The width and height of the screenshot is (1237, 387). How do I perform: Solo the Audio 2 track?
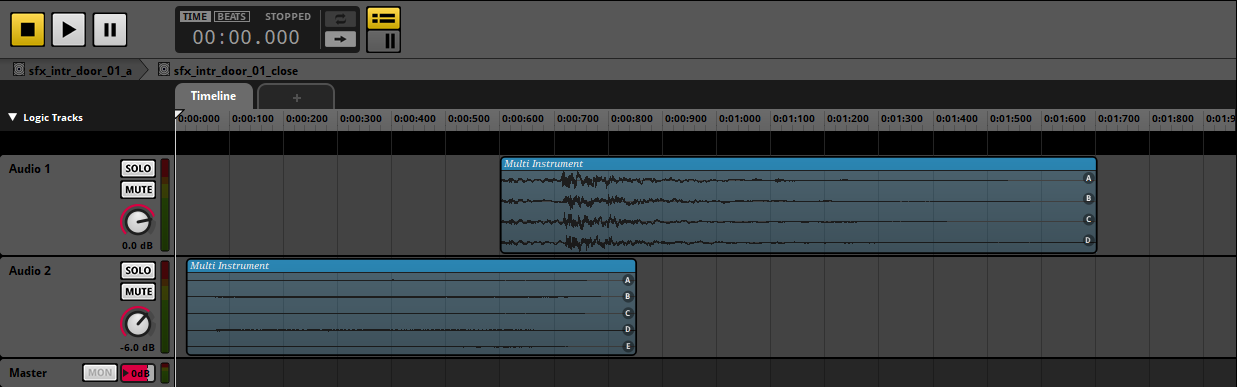coord(138,271)
